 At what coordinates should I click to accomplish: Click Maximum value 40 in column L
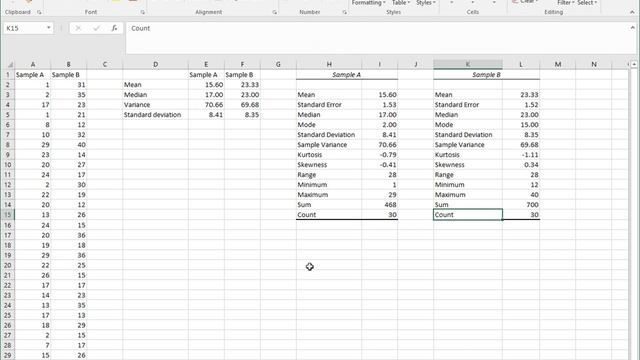[x=521, y=195]
